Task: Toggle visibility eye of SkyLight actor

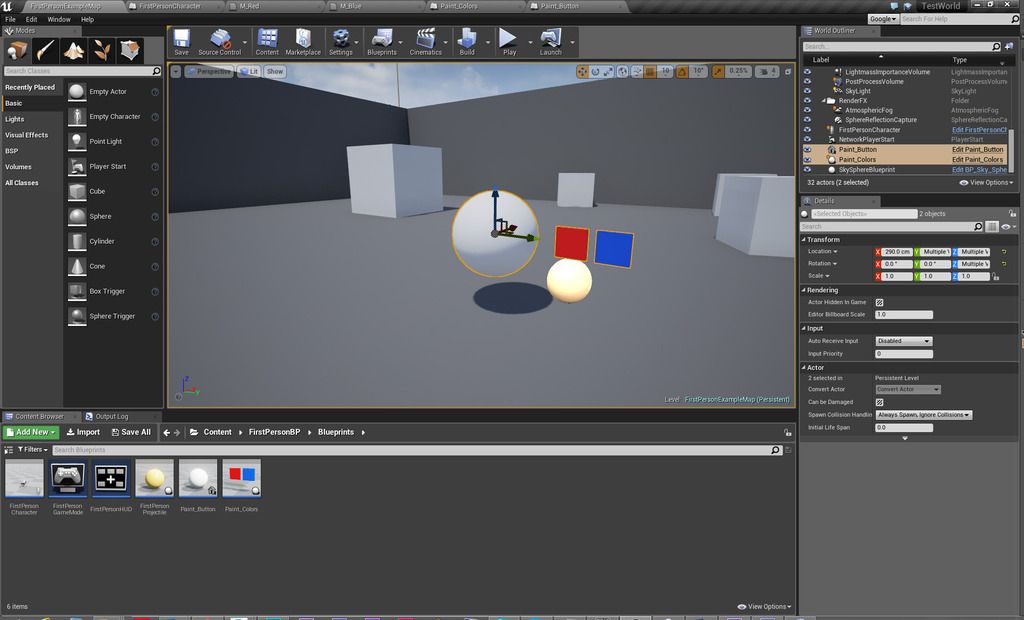Action: click(807, 91)
